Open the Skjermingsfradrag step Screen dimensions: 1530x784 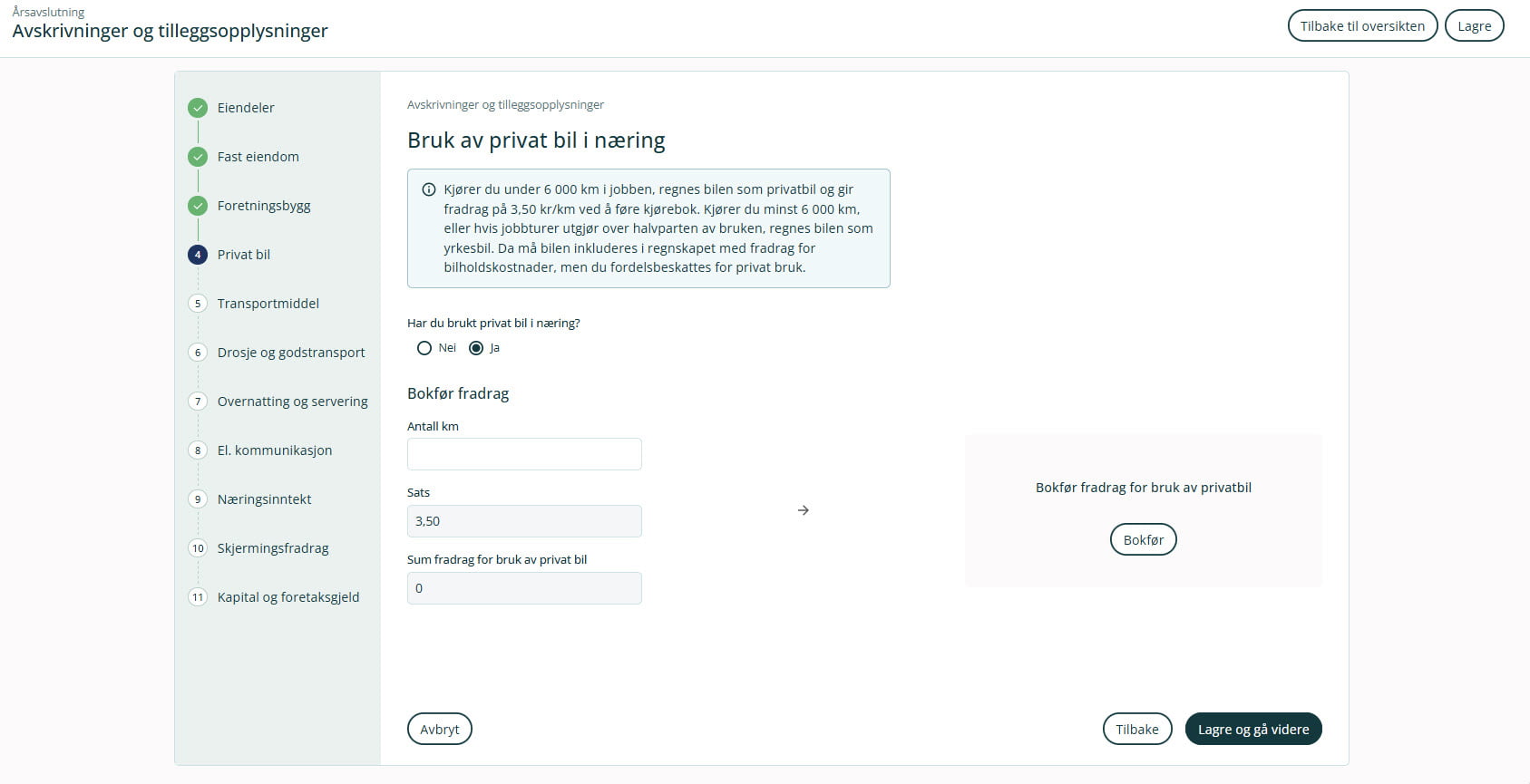click(272, 548)
